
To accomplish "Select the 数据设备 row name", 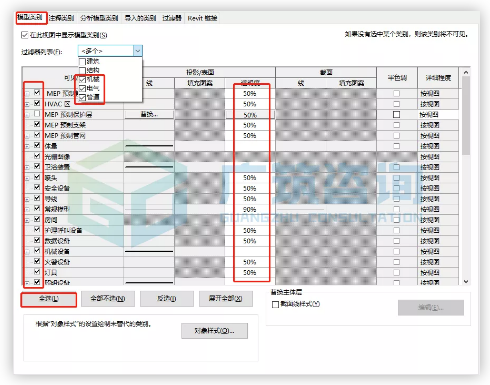I will (57, 241).
